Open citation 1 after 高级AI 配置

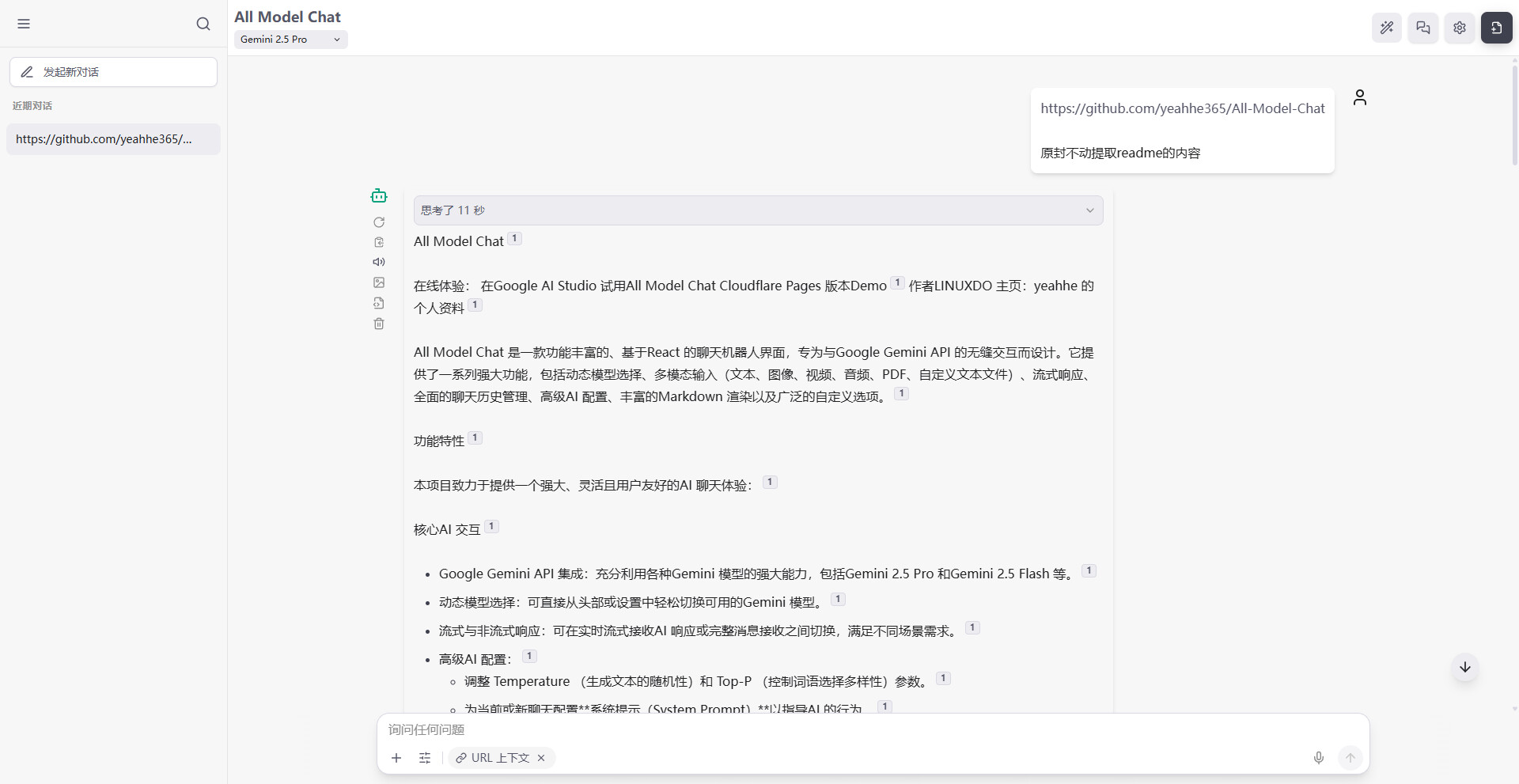[x=529, y=656]
